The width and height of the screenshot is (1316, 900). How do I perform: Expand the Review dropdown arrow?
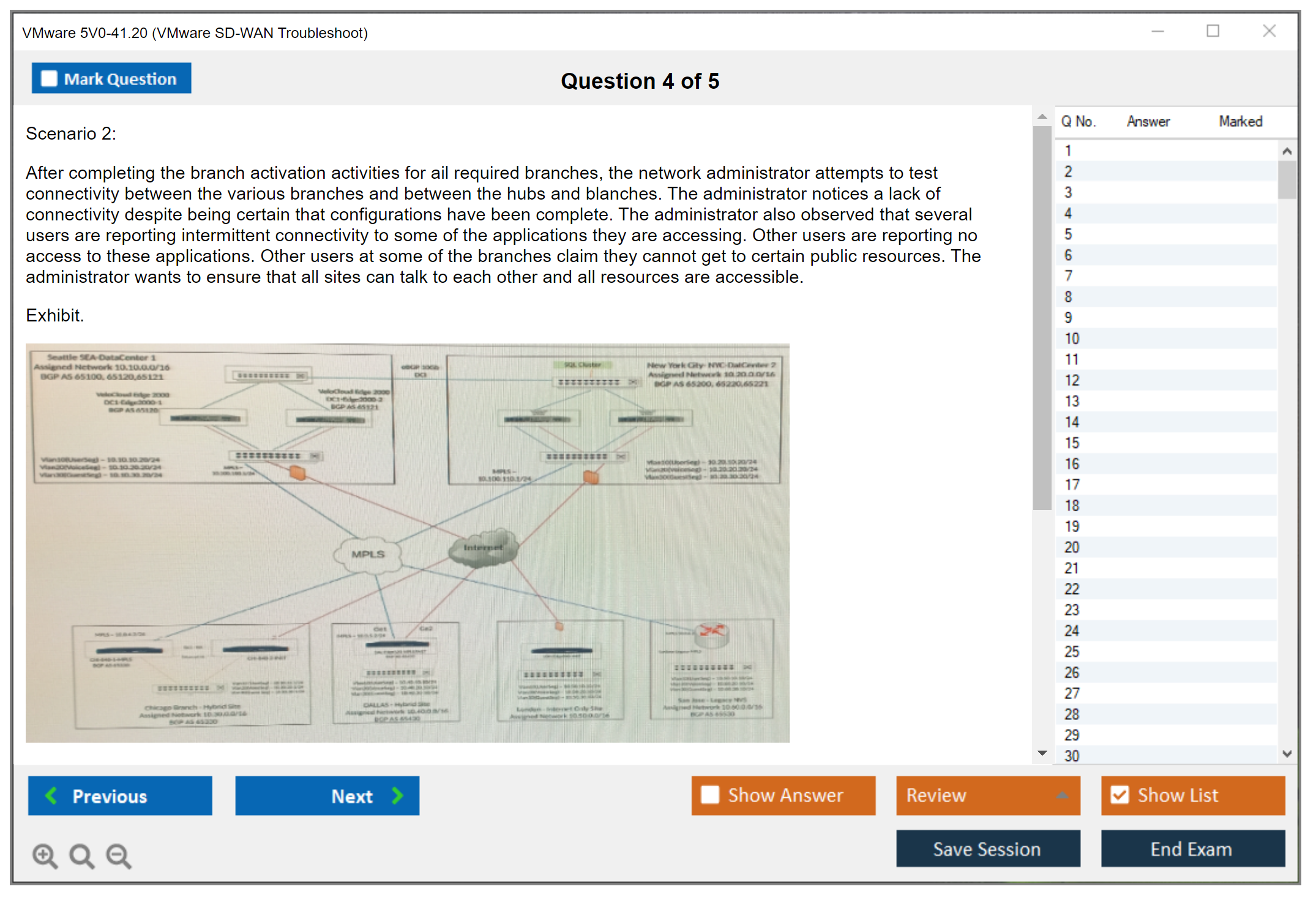[x=1063, y=795]
